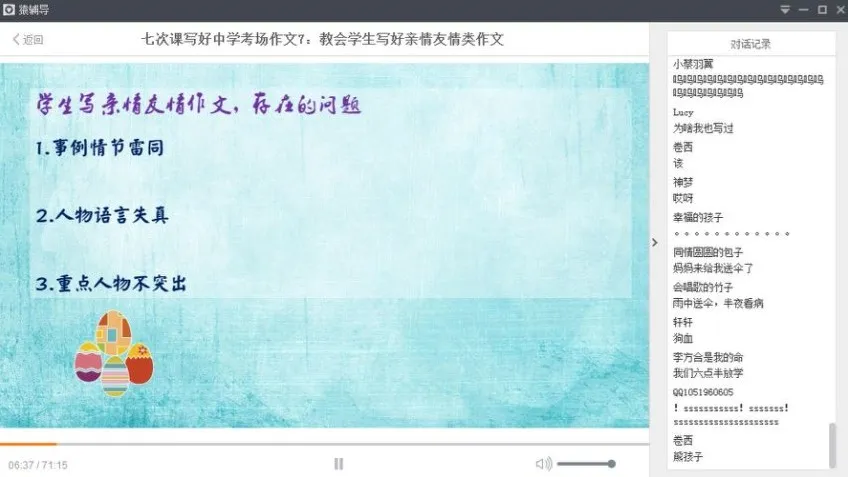Mute the audio with speaker icon

pyautogui.click(x=543, y=463)
